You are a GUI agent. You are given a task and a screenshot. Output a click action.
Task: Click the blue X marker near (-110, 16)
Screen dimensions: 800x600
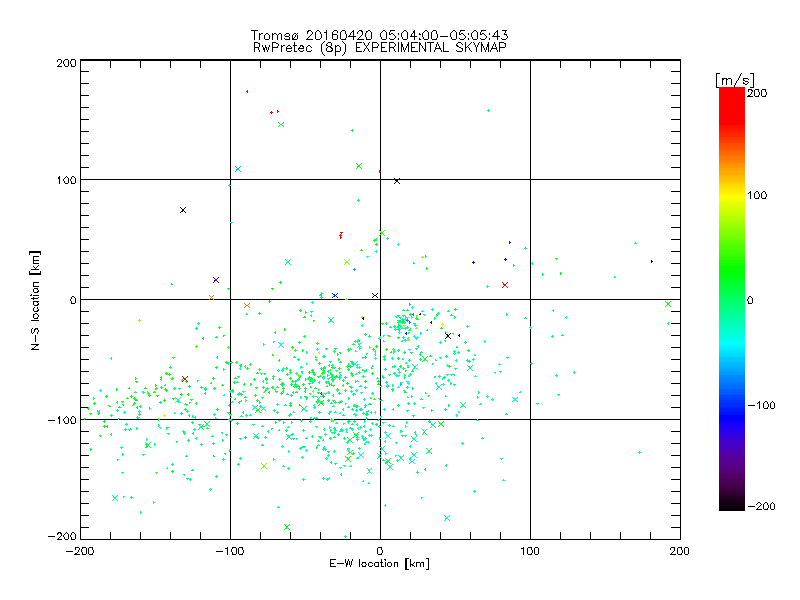(216, 280)
